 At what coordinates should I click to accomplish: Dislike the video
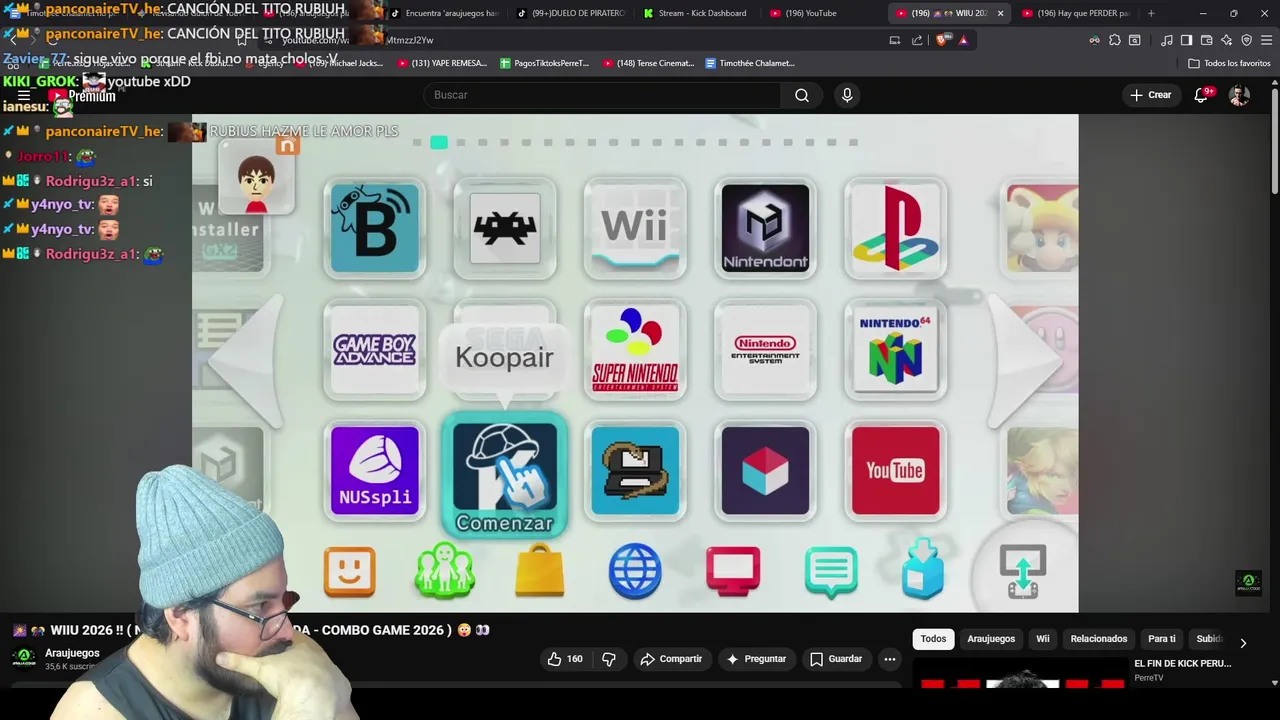(608, 659)
